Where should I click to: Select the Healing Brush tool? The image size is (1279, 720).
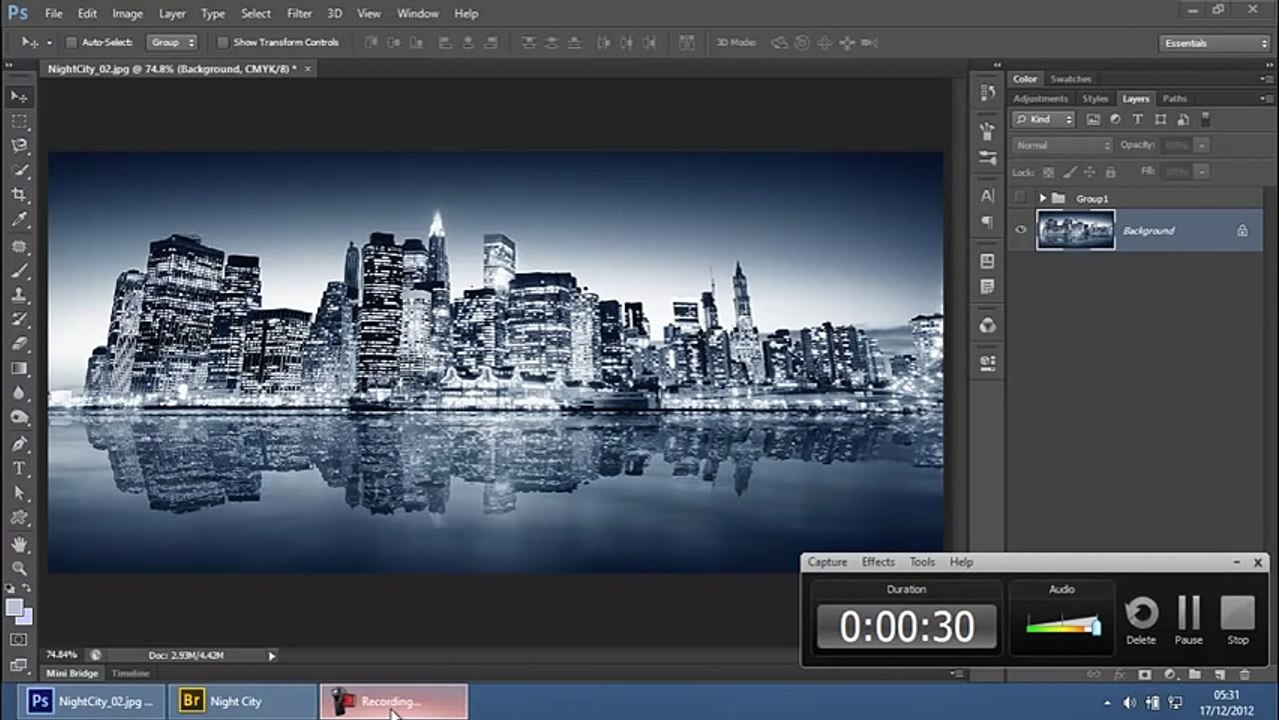click(19, 246)
